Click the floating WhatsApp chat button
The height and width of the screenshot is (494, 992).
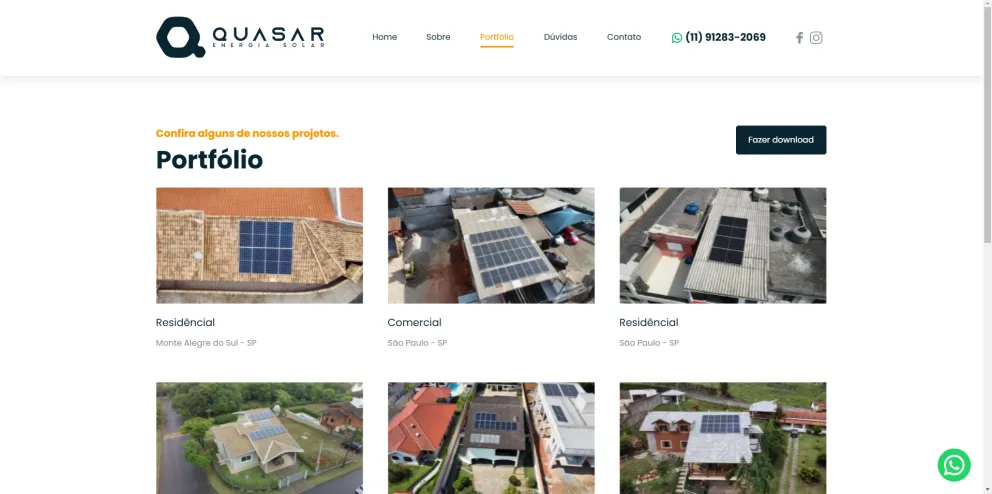pyautogui.click(x=953, y=465)
